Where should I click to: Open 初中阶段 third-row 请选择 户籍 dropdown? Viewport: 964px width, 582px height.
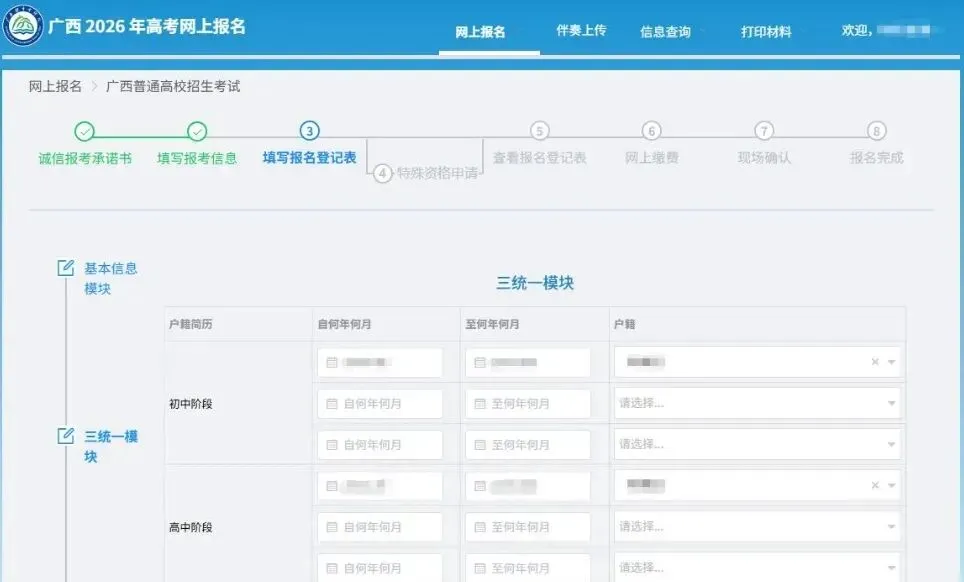click(757, 444)
